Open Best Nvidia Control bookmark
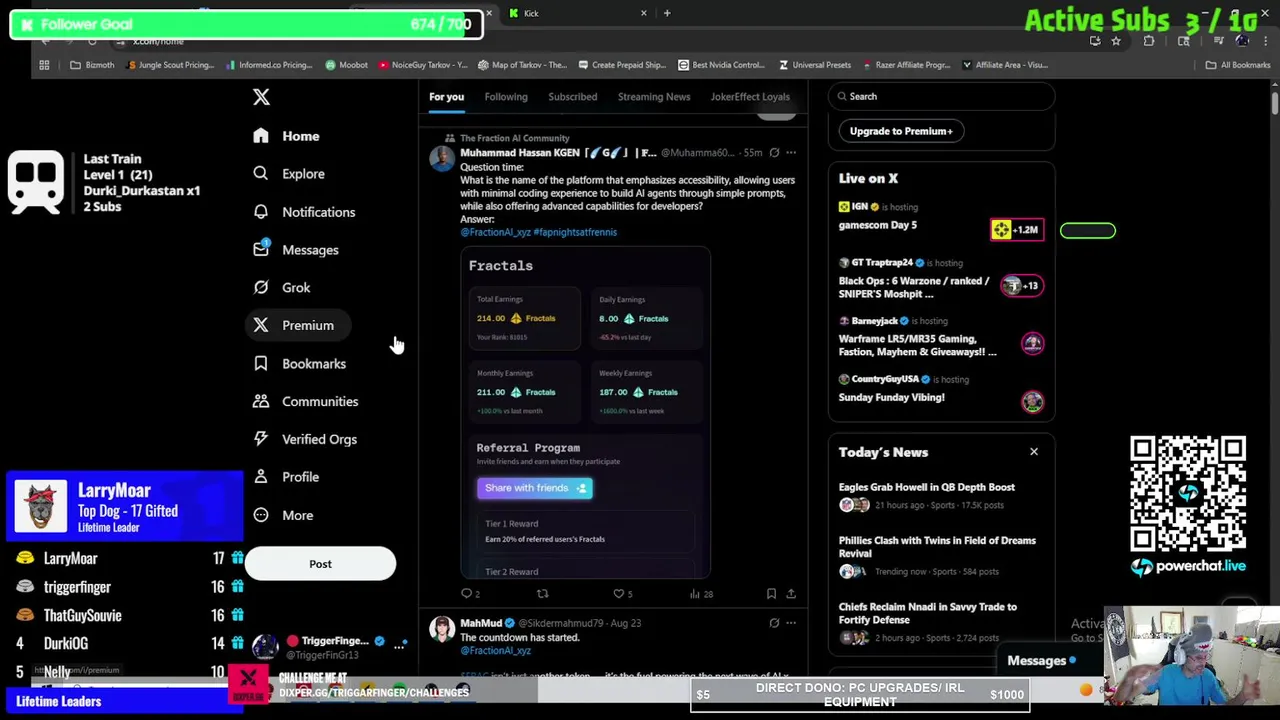1280x720 pixels. coord(721,65)
